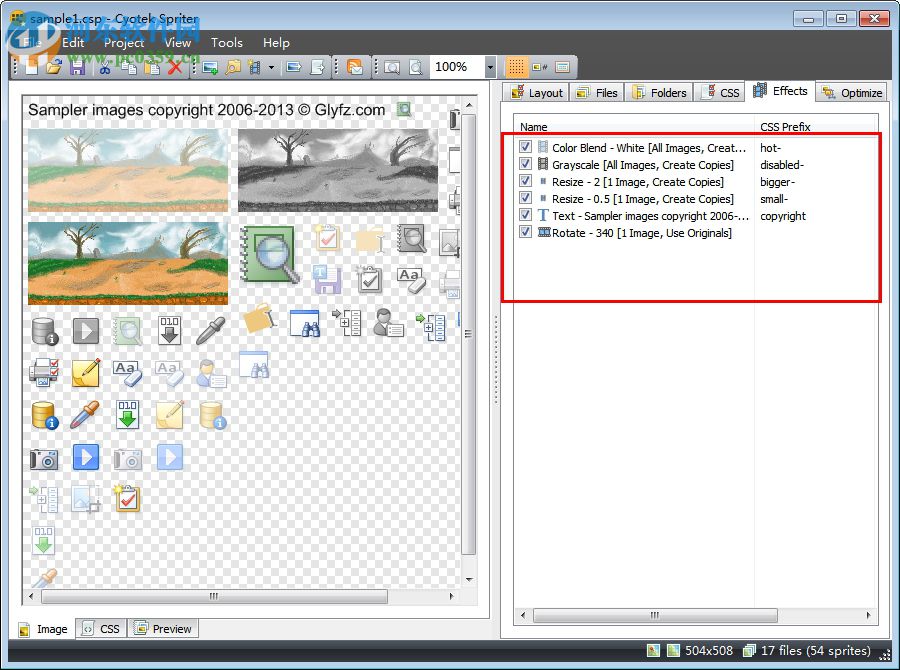Copy with the toolbar copy icon
900x670 pixels.
tap(129, 67)
